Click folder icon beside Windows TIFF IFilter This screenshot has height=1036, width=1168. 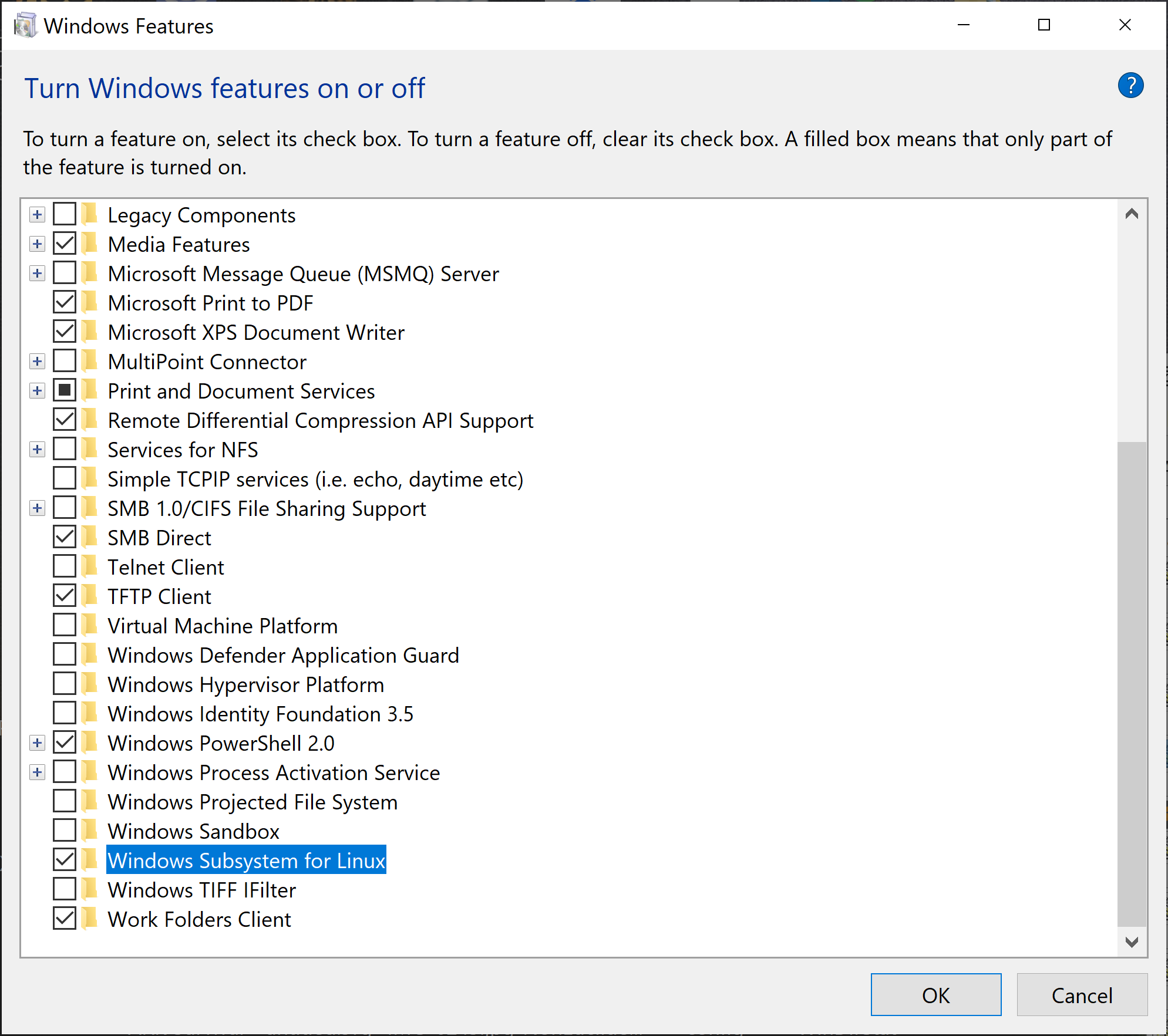pos(89,889)
